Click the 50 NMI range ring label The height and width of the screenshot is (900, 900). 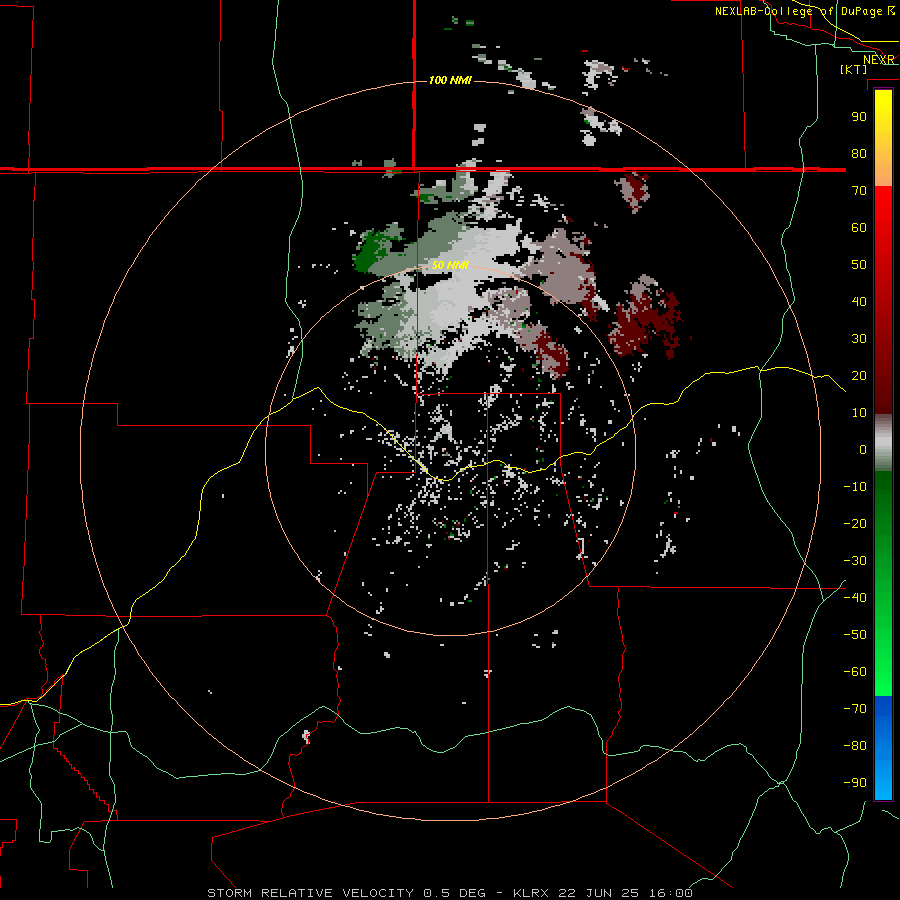click(x=450, y=265)
